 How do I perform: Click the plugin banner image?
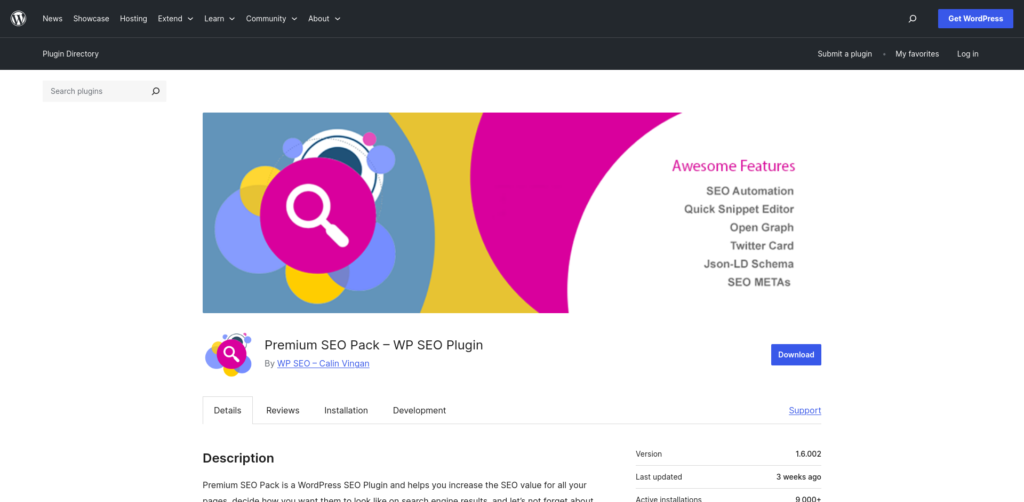511,212
